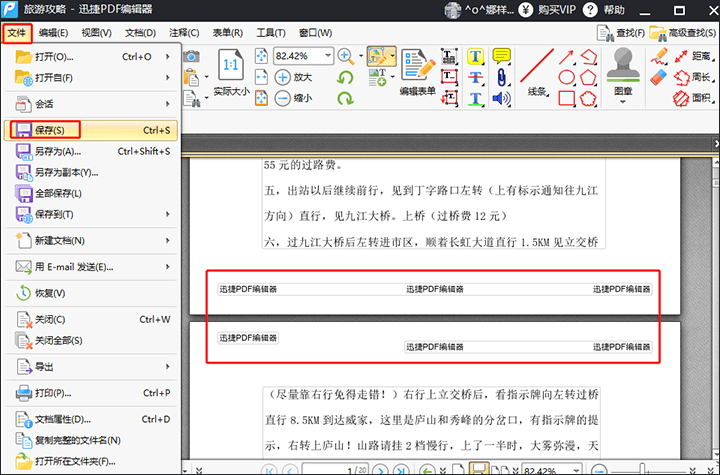
Task: Expand the 打开(O) submenu
Action: [x=168, y=57]
